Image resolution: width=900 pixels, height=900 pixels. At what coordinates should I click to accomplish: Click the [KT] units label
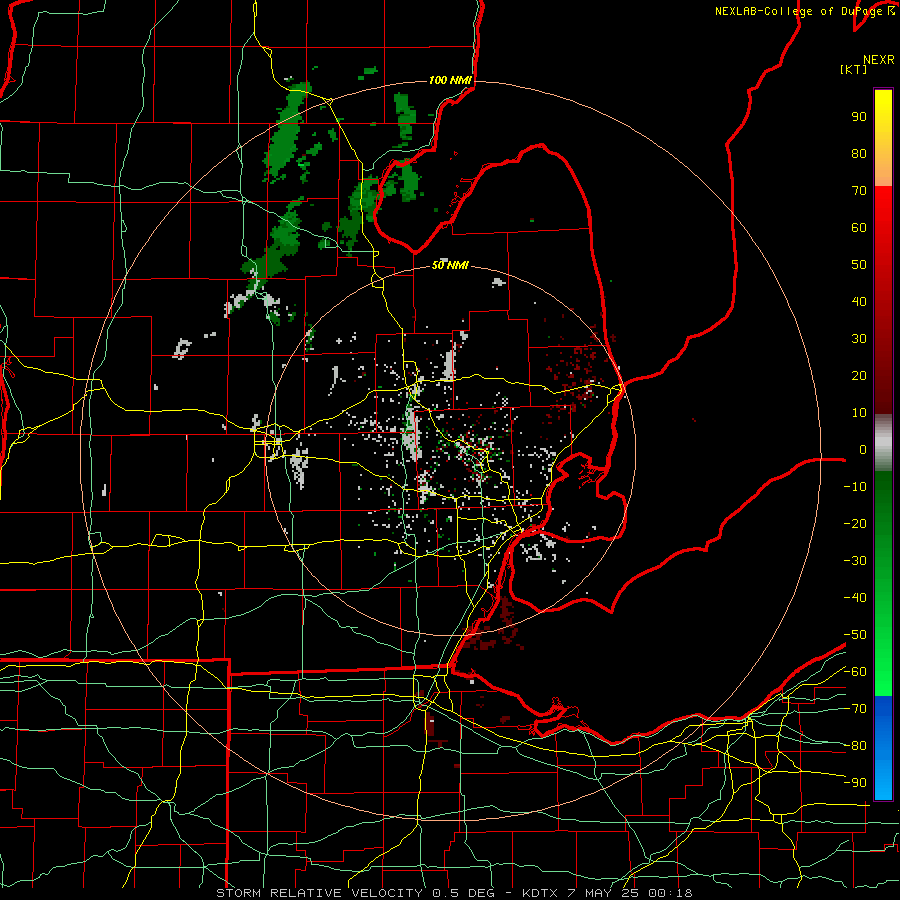853,69
